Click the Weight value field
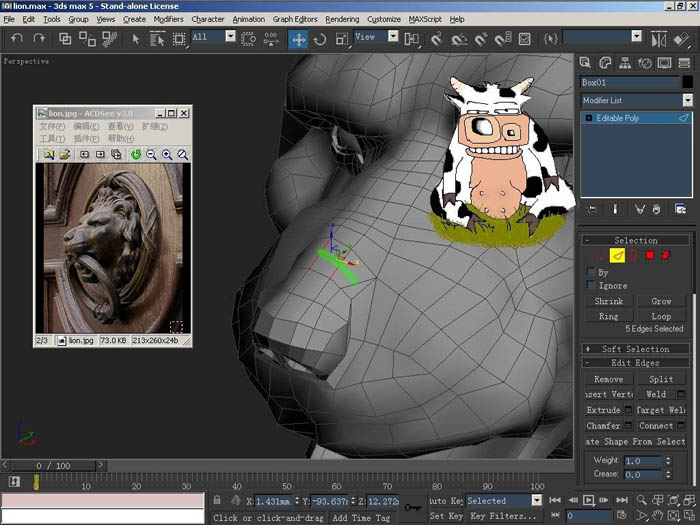 642,460
